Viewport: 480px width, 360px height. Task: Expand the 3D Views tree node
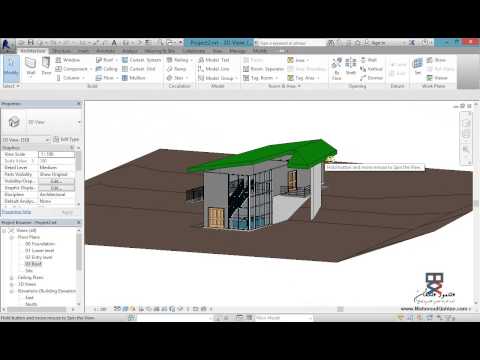(x=11, y=284)
